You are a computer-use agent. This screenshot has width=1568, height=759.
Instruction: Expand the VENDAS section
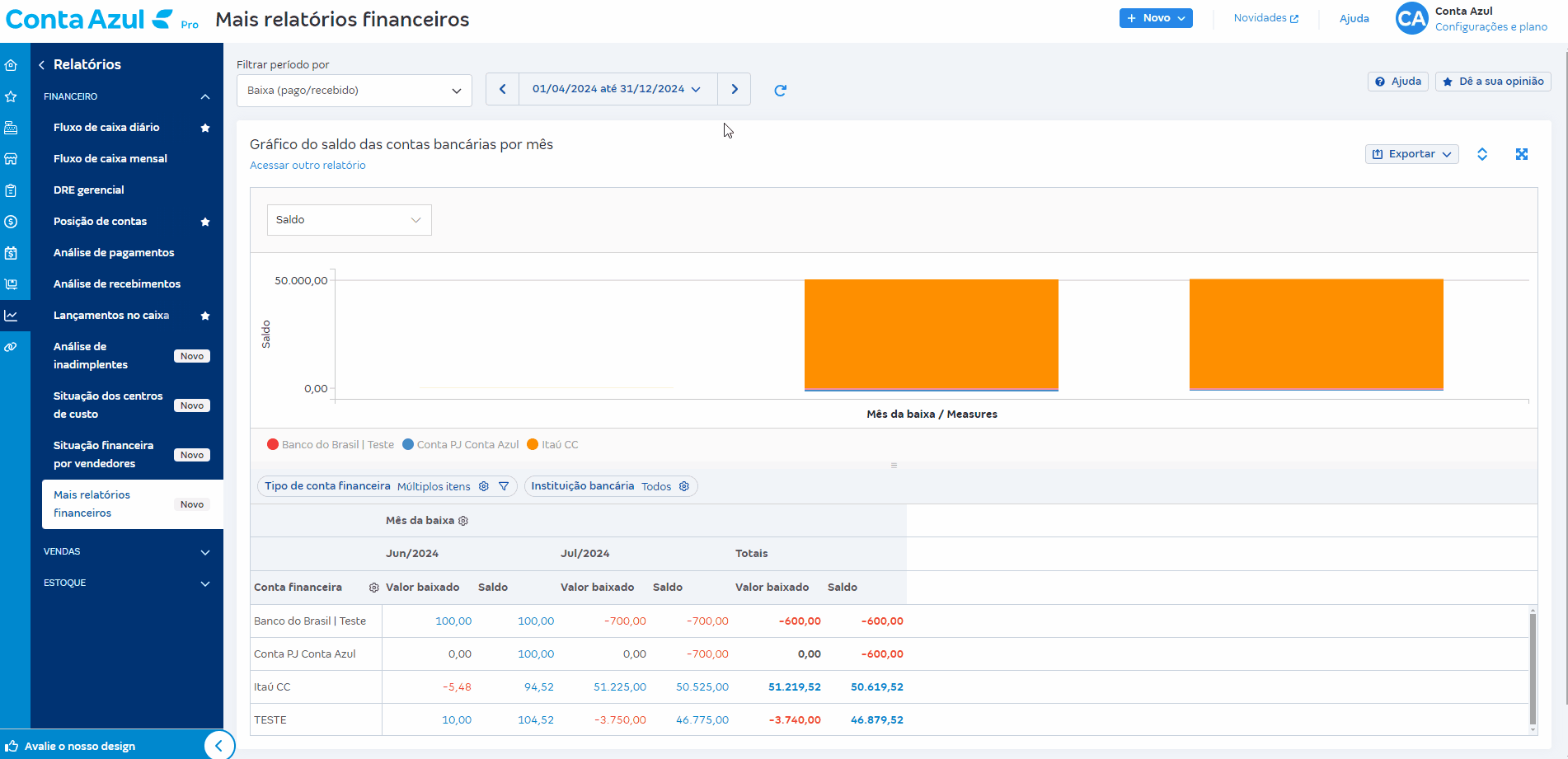[x=205, y=552]
